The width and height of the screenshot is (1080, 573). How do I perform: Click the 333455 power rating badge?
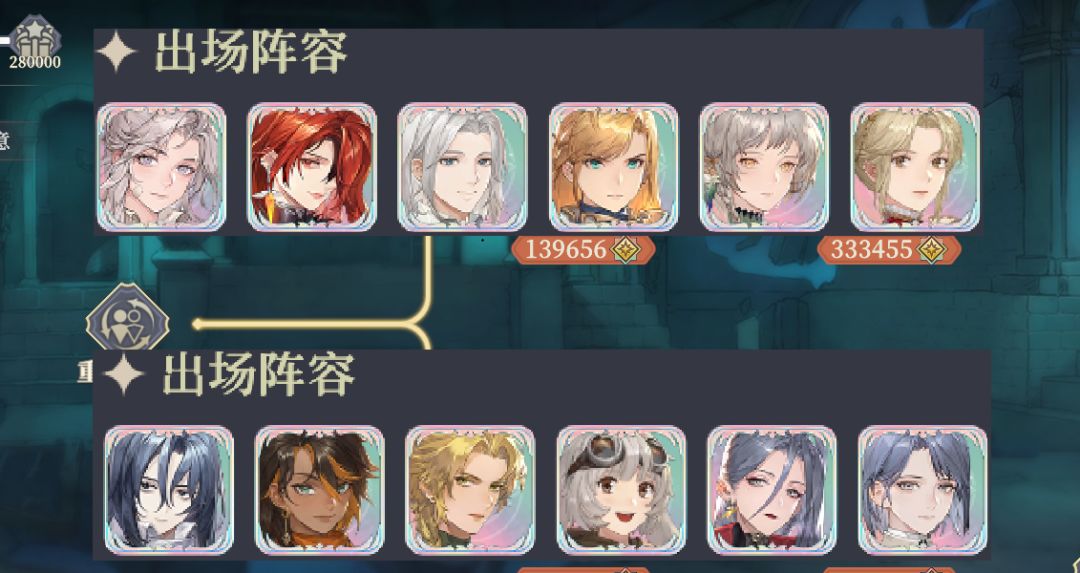point(889,250)
